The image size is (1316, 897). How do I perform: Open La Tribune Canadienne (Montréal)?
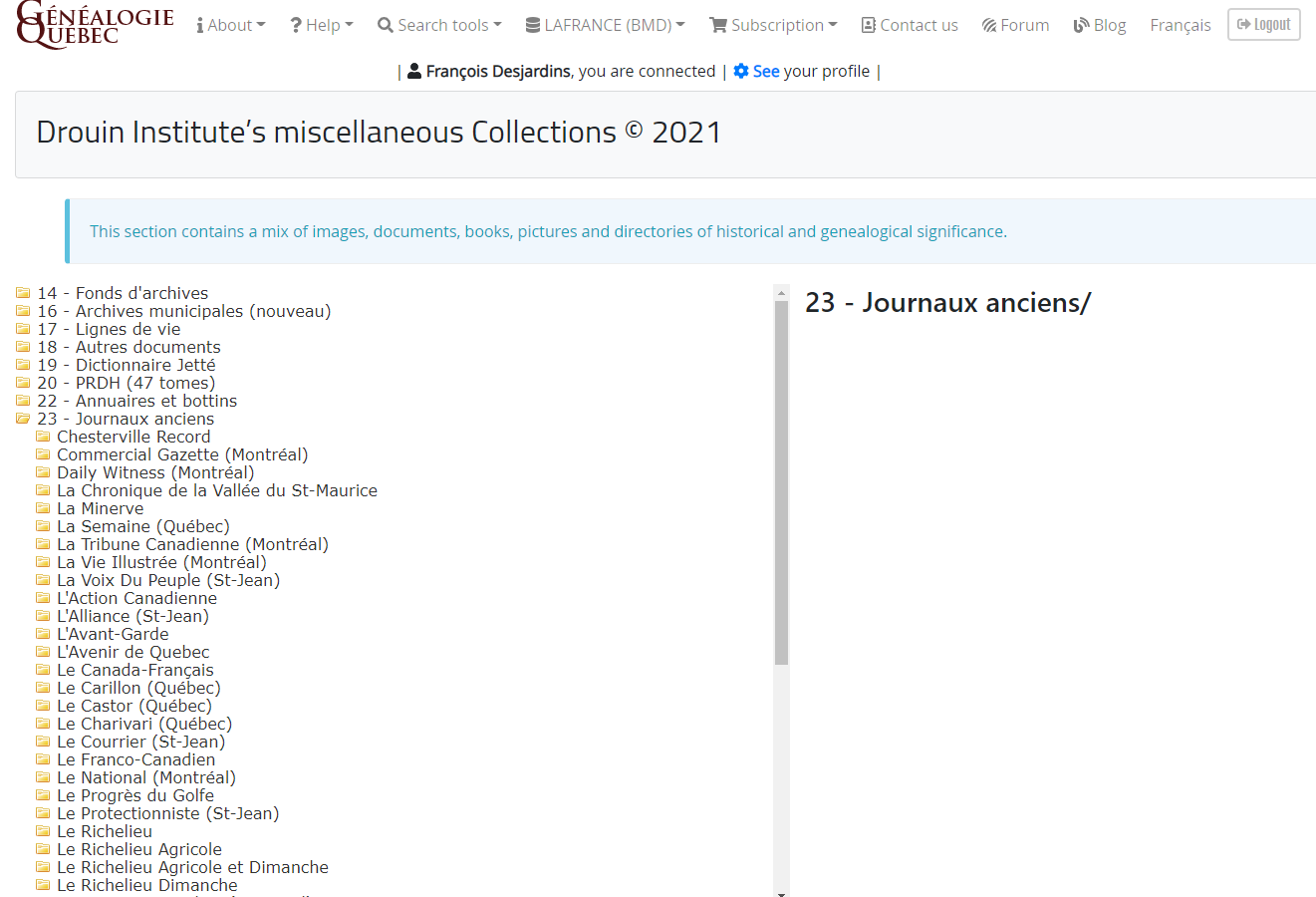click(x=192, y=544)
